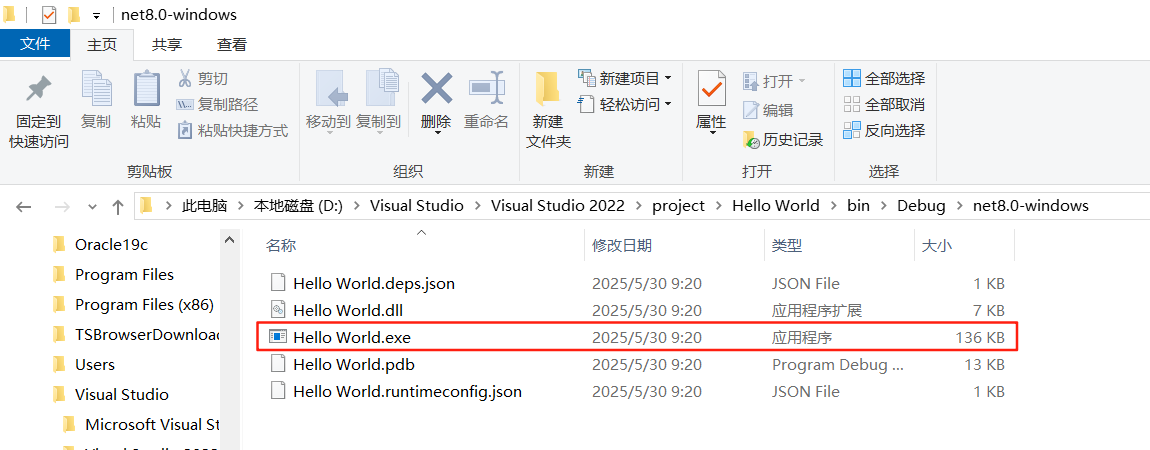Click the Up one level arrow
1150x450 pixels.
pyautogui.click(x=117, y=207)
